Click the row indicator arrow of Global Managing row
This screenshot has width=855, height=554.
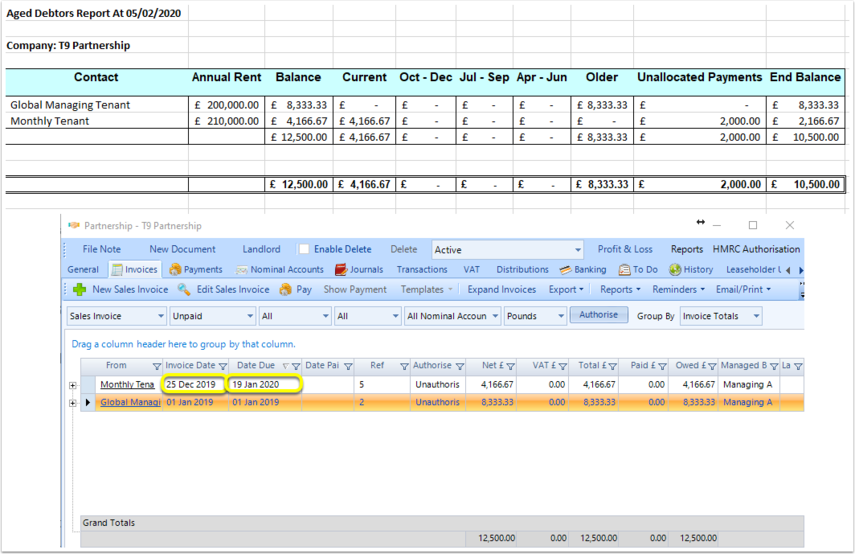pyautogui.click(x=88, y=402)
